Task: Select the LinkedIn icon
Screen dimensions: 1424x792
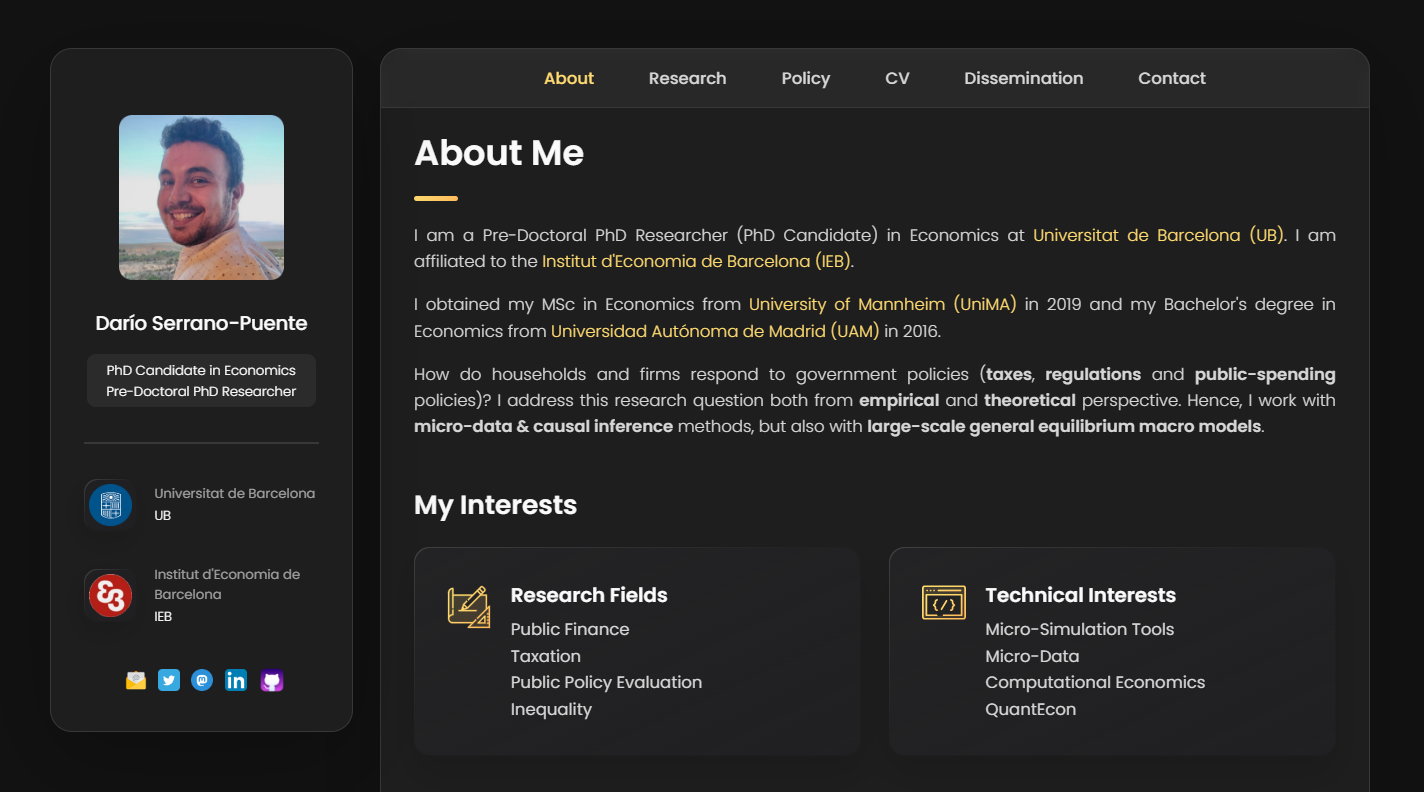Action: (x=236, y=680)
